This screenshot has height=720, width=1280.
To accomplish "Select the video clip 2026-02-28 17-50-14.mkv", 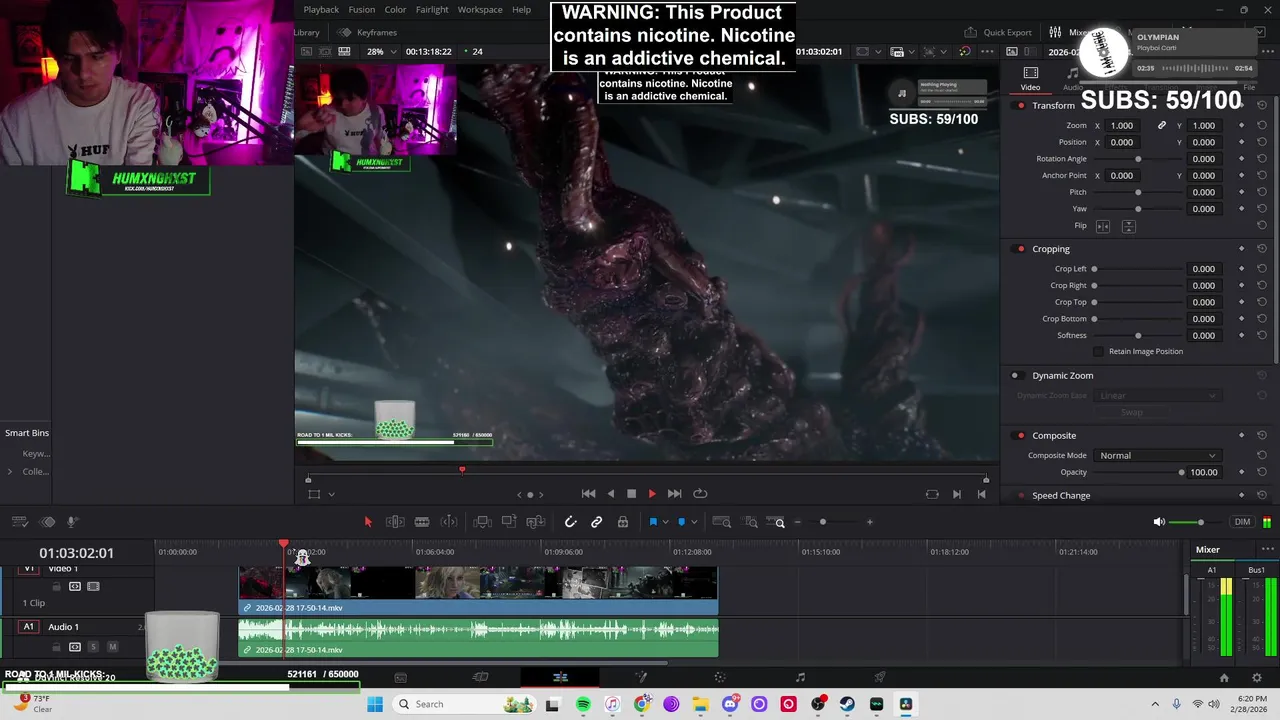I will click(x=478, y=590).
